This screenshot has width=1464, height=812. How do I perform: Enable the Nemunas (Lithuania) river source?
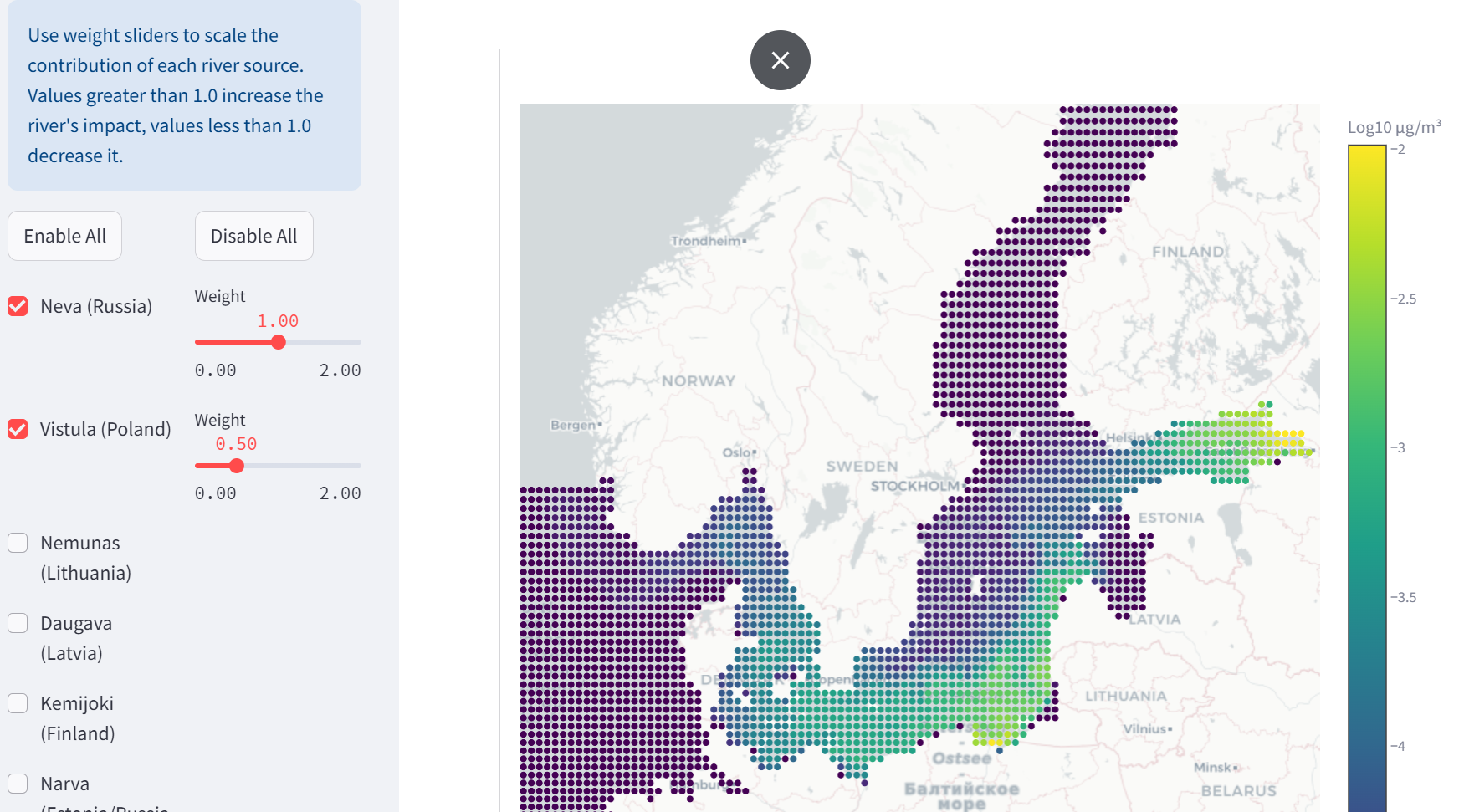[18, 543]
